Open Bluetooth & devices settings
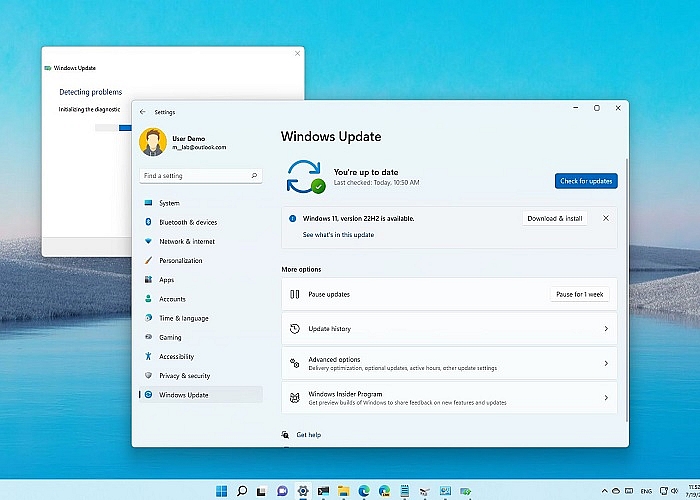700x500 pixels. tap(201, 222)
